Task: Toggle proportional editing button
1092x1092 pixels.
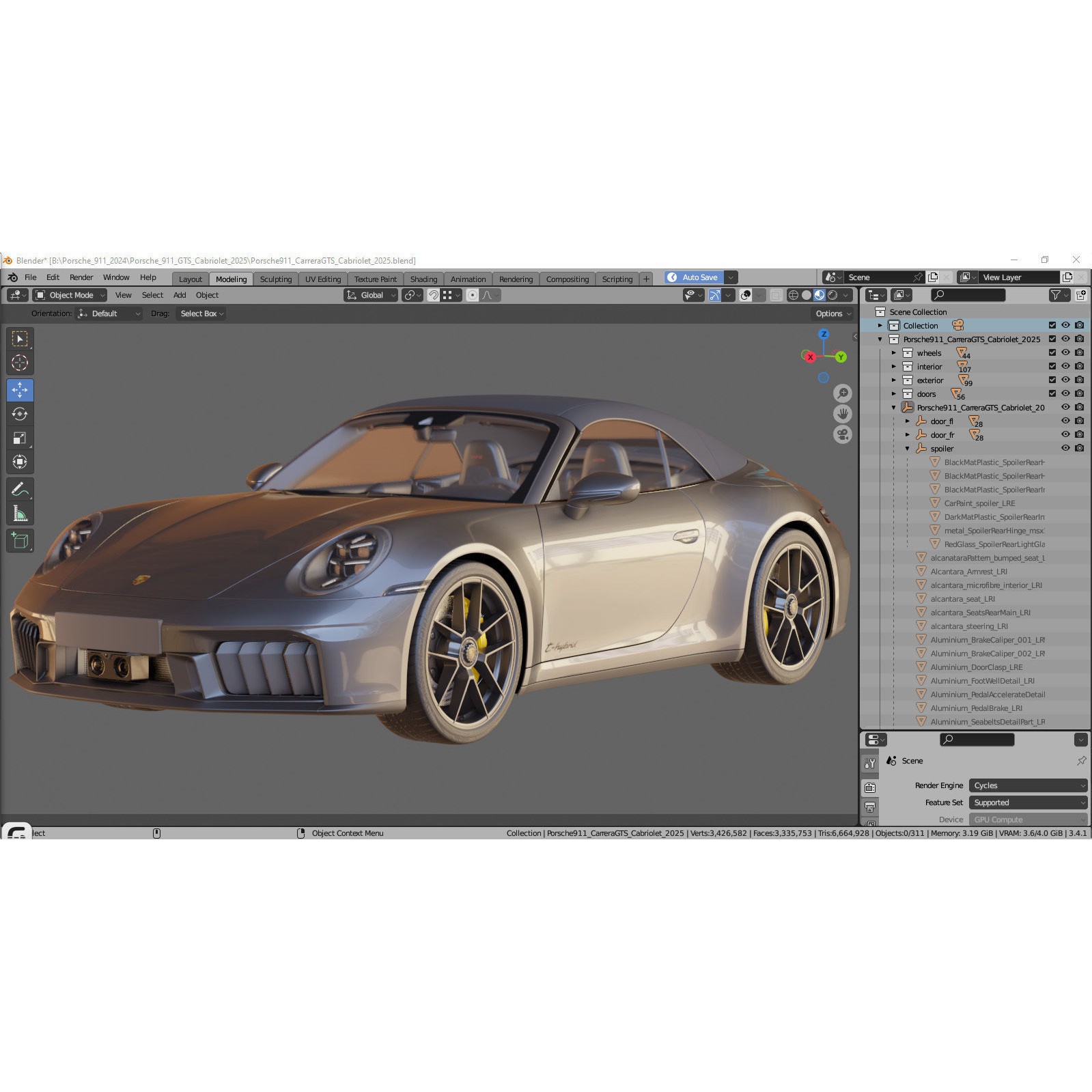Action: click(473, 295)
